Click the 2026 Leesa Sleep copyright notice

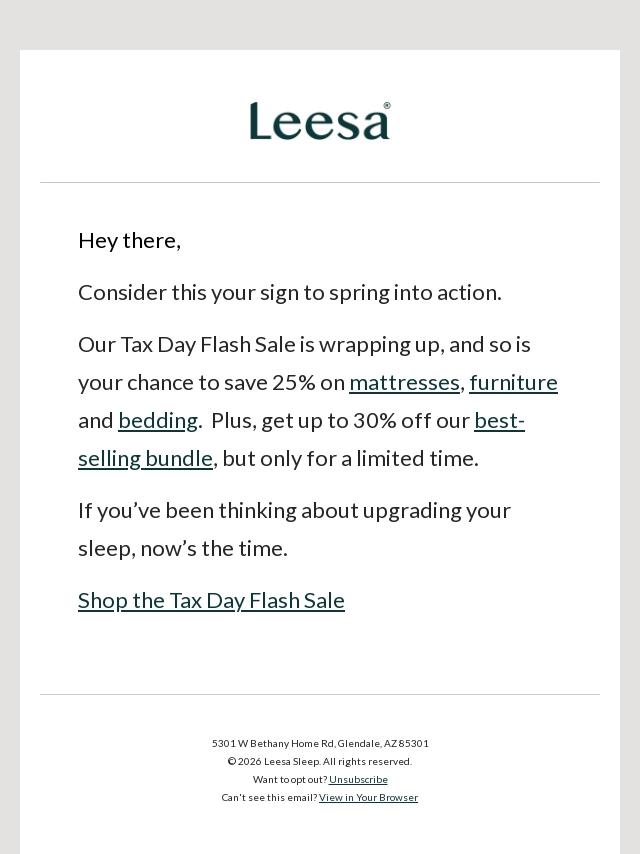tap(320, 762)
